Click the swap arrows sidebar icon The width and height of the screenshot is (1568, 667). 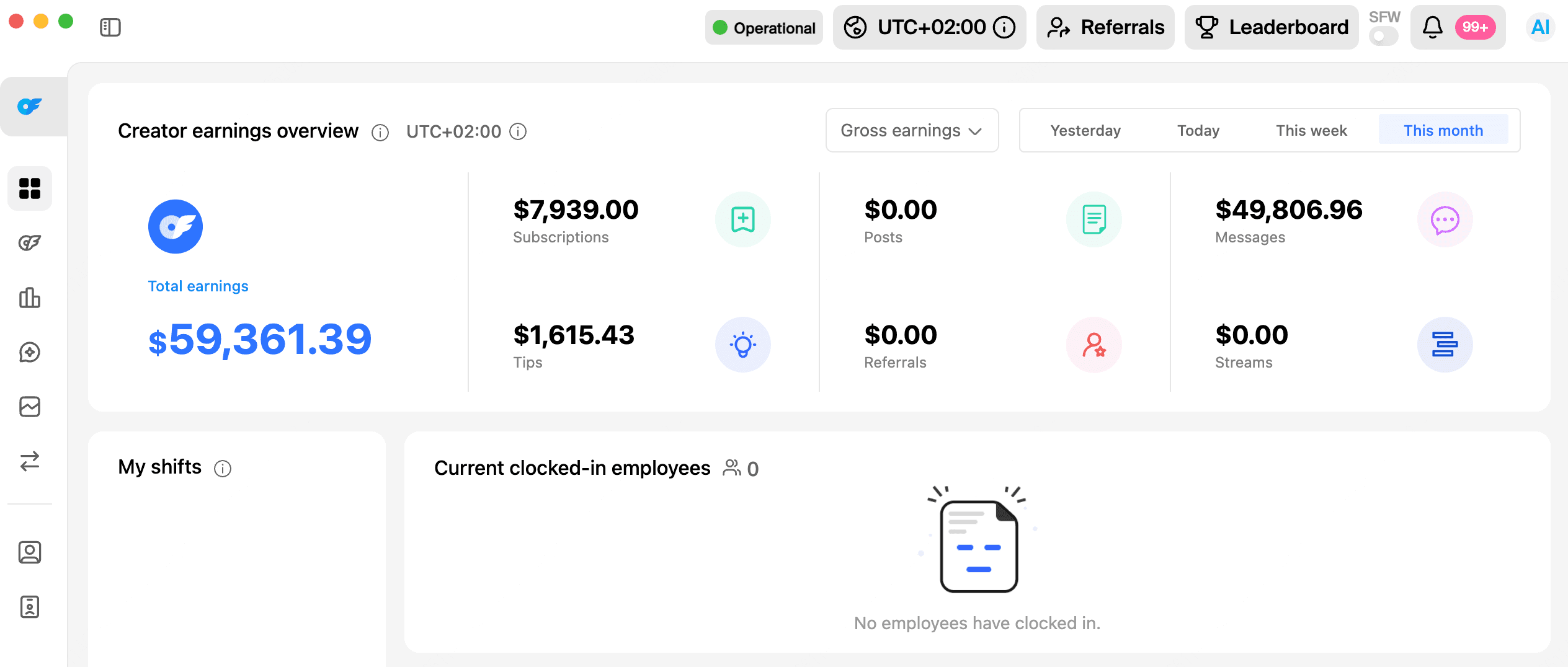[30, 461]
